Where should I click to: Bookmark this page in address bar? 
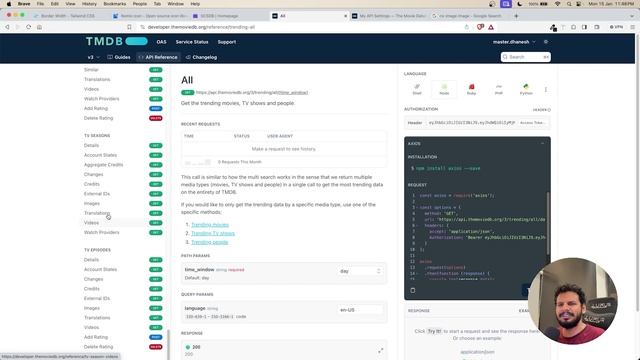129,27
